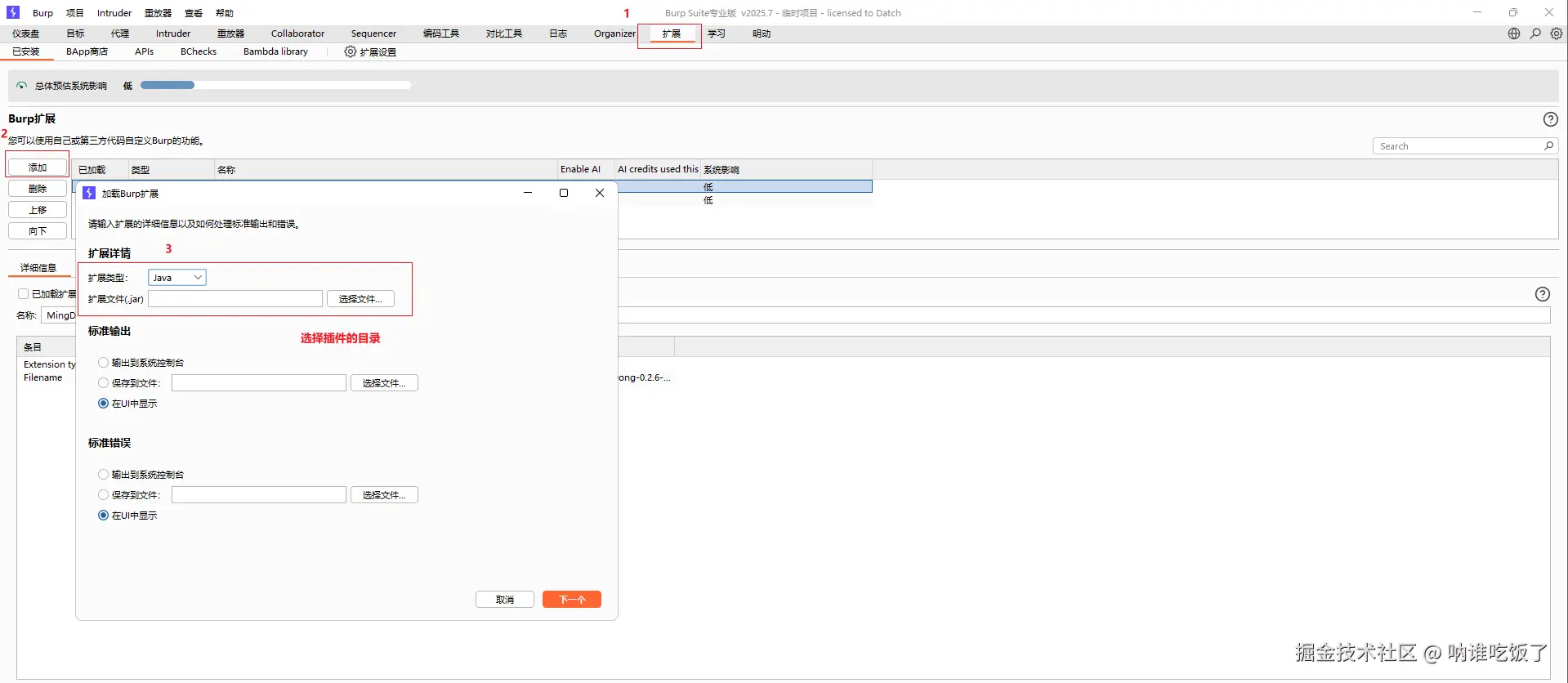Open the Bambda library sub-tab
This screenshot has height=683, width=1568.
[275, 51]
